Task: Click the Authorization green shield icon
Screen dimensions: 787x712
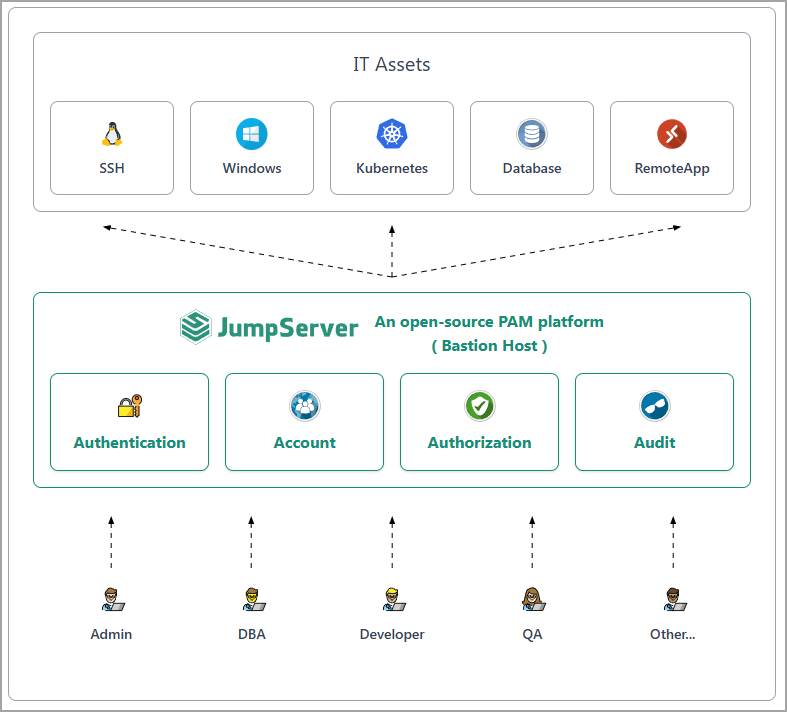Action: 480,406
